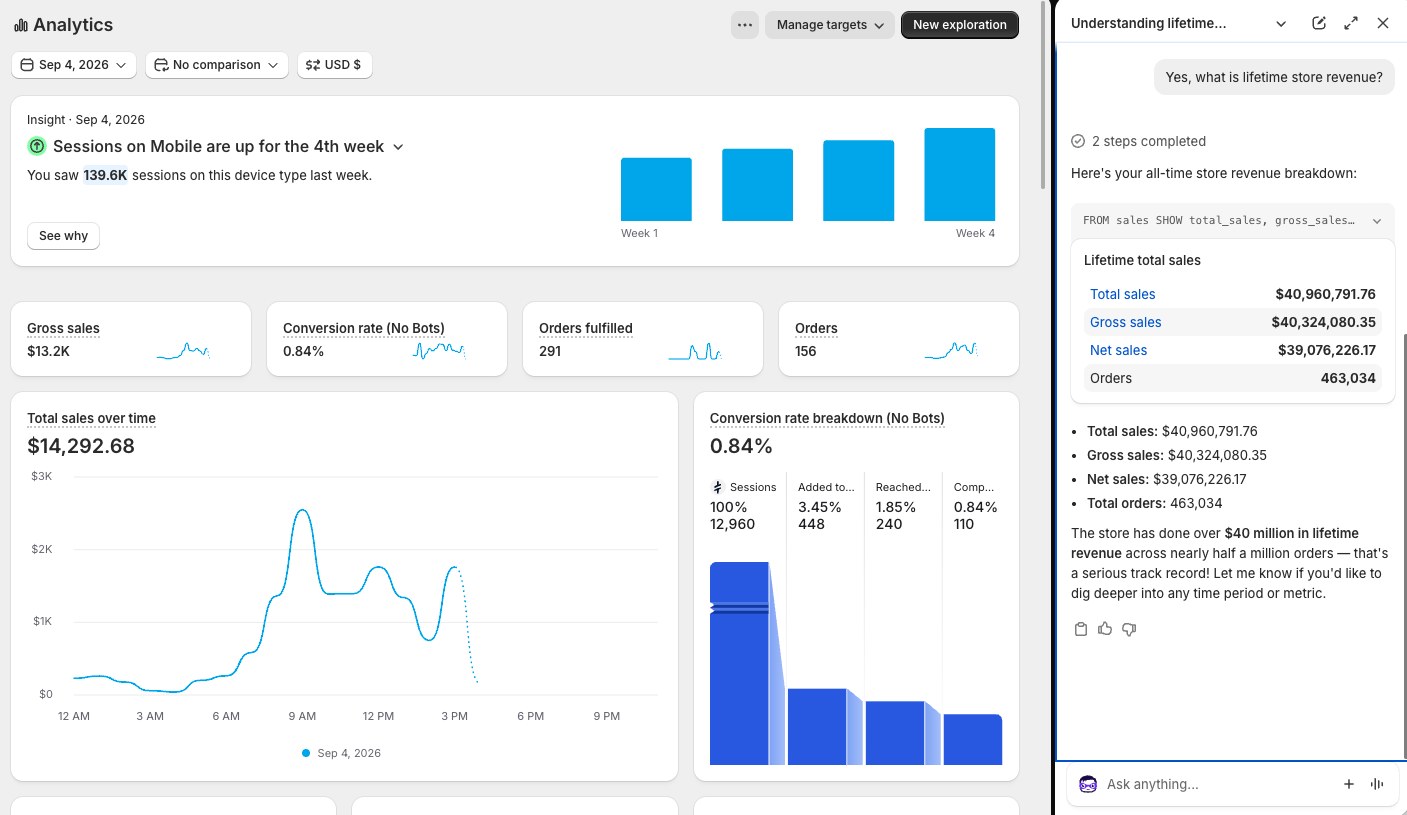Give thumbs down to the response

tap(1129, 629)
